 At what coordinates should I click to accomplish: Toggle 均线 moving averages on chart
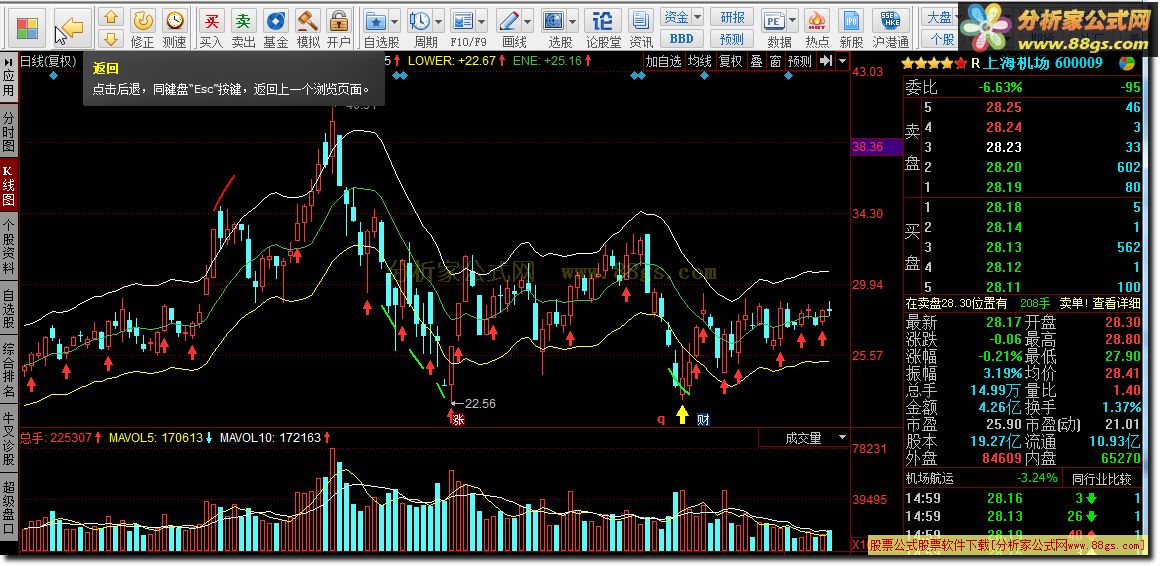click(700, 61)
